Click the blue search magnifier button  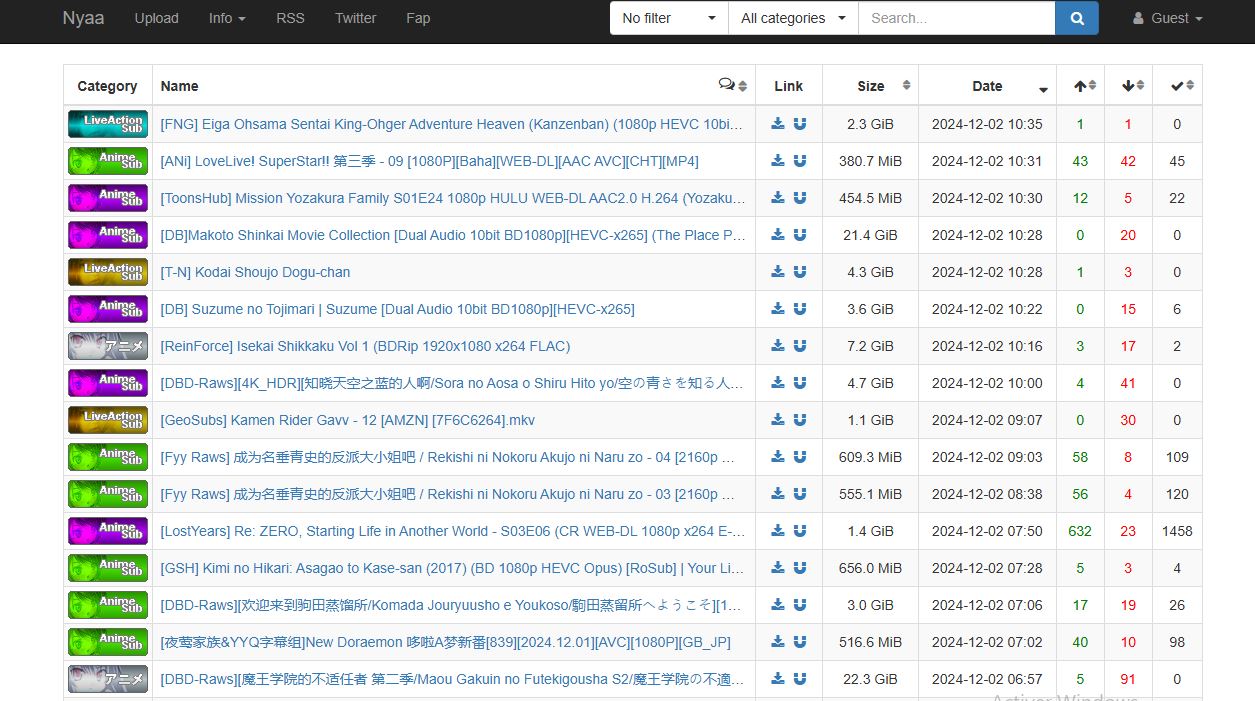[1076, 18]
